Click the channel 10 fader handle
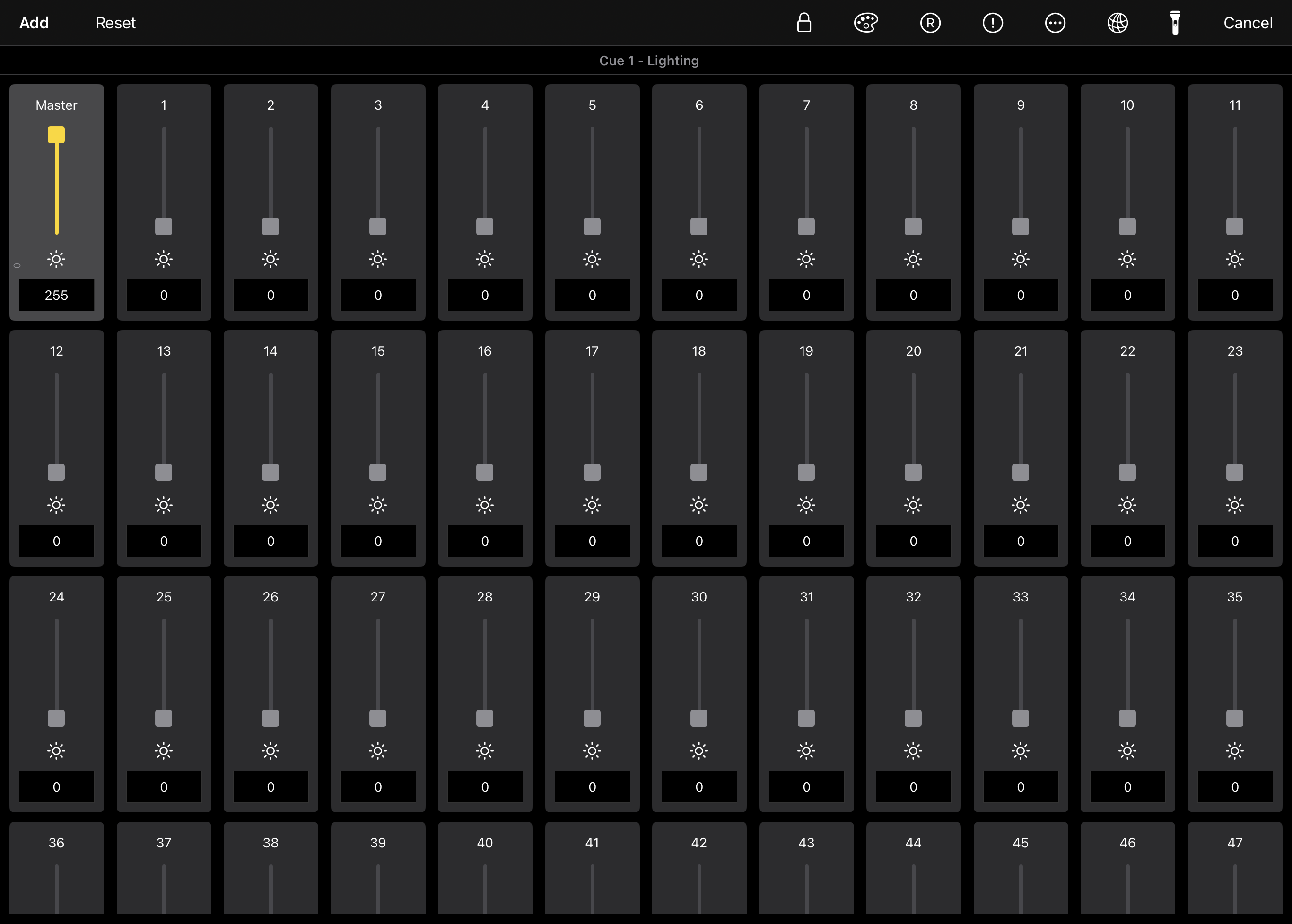This screenshot has height=924, width=1292. [x=1127, y=227]
